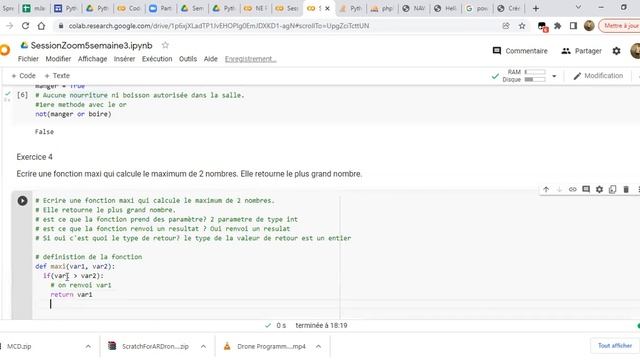
Task: Click the False output of cell 6
Action: tap(44, 132)
